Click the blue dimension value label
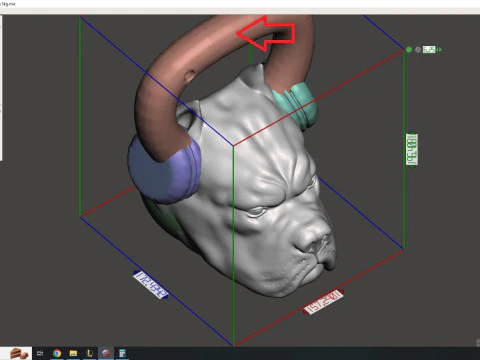This screenshot has height=360, width=480. (150, 284)
